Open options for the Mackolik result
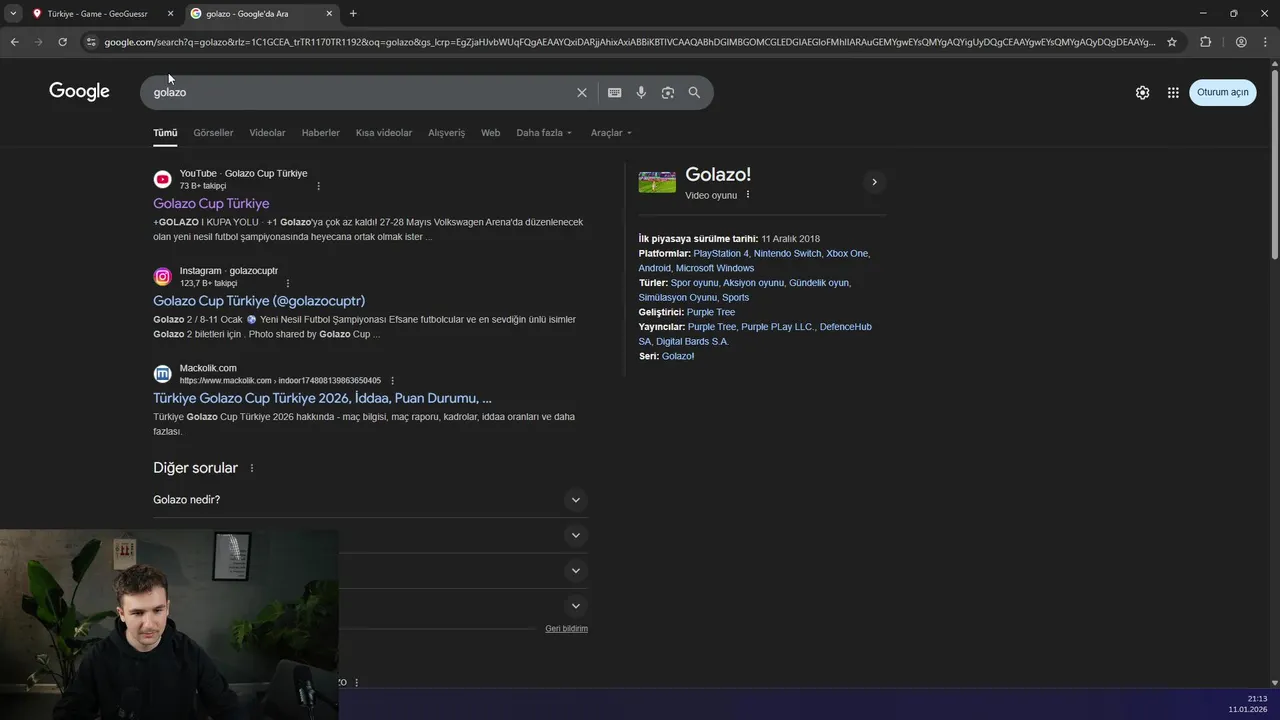Image resolution: width=1280 pixels, height=720 pixels. point(392,381)
